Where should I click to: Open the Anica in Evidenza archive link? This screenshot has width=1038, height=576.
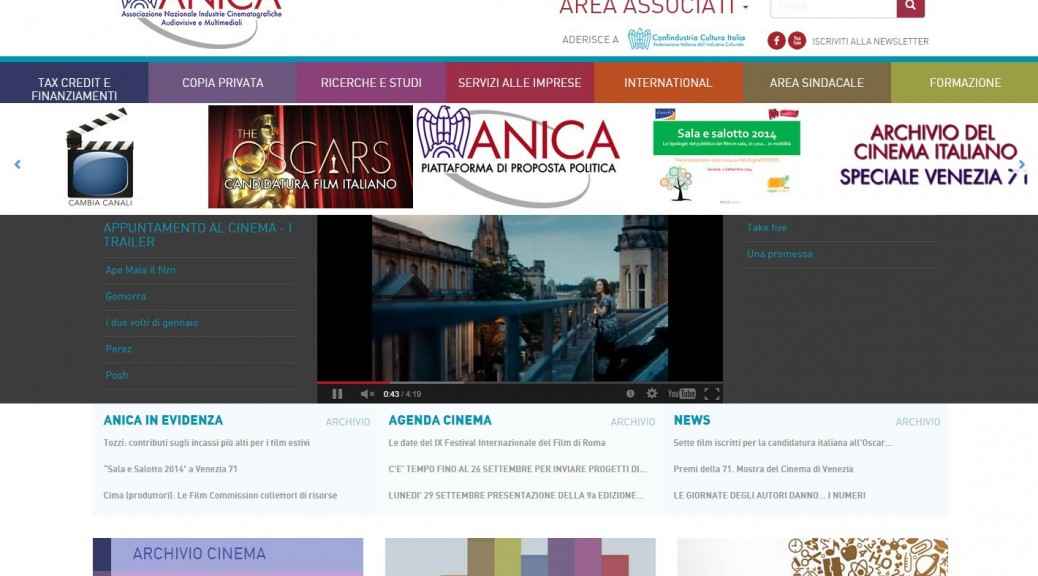(348, 422)
